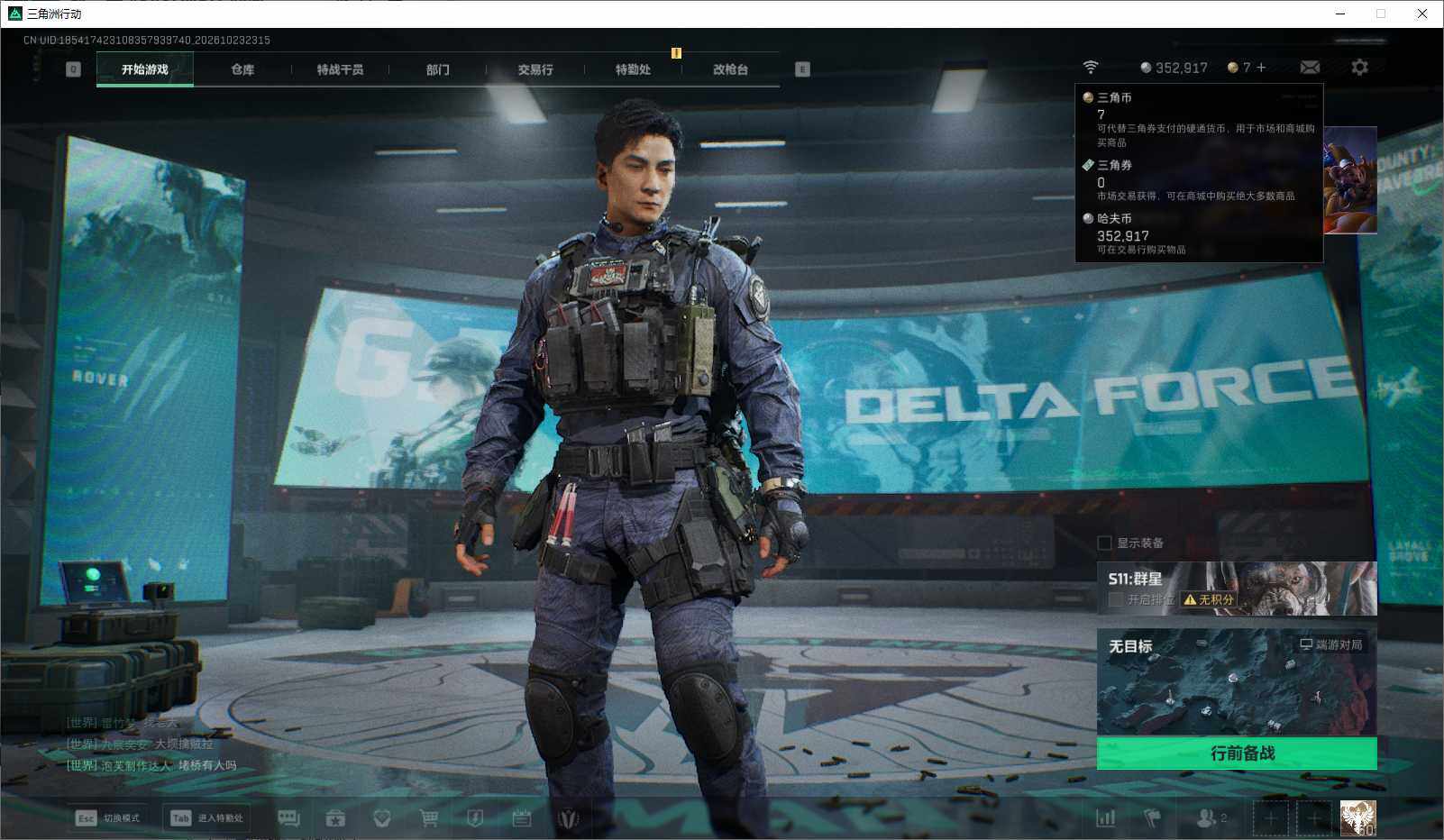The image size is (1444, 840).
Task: Add teammate in second empty squad slot
Action: 1314,818
